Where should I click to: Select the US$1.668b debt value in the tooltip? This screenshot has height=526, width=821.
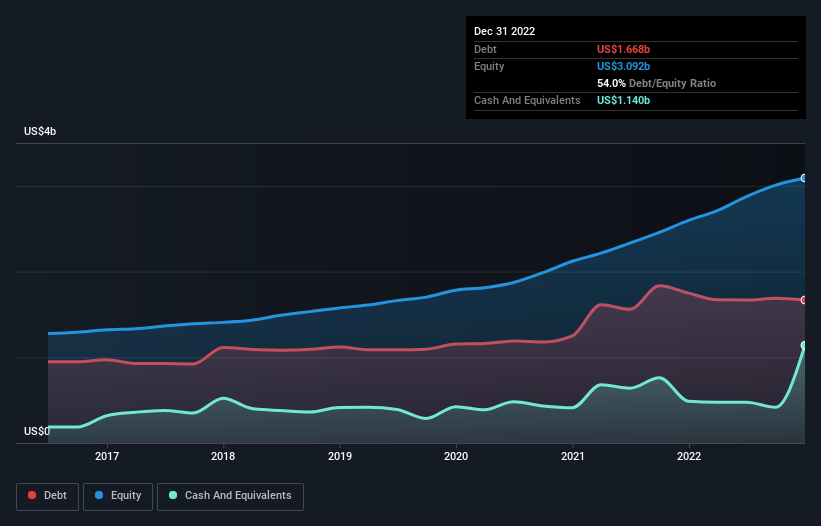[623, 49]
